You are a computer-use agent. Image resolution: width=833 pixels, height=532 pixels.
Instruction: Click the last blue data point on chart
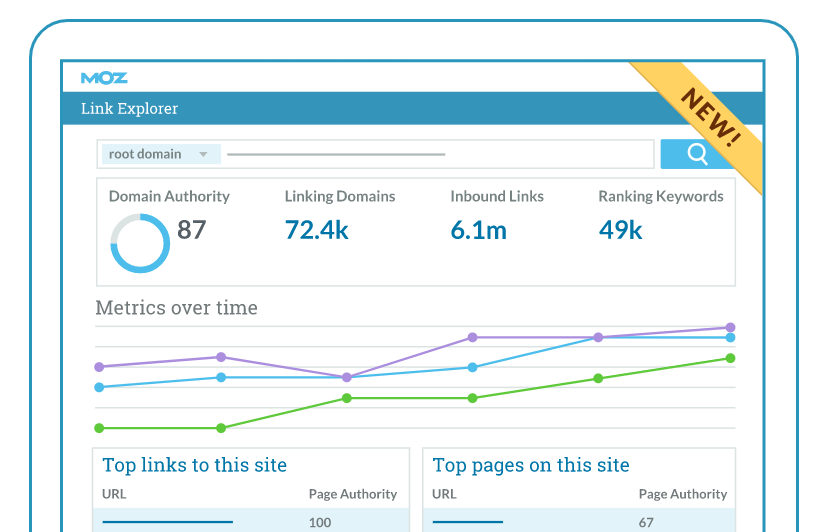click(730, 338)
